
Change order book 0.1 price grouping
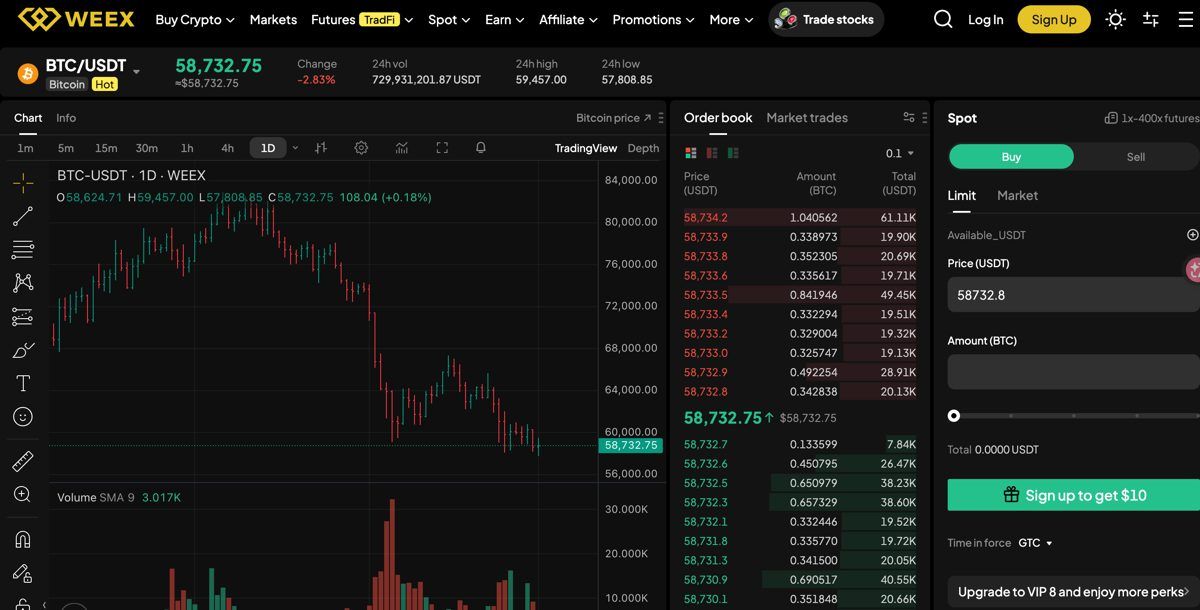point(900,153)
